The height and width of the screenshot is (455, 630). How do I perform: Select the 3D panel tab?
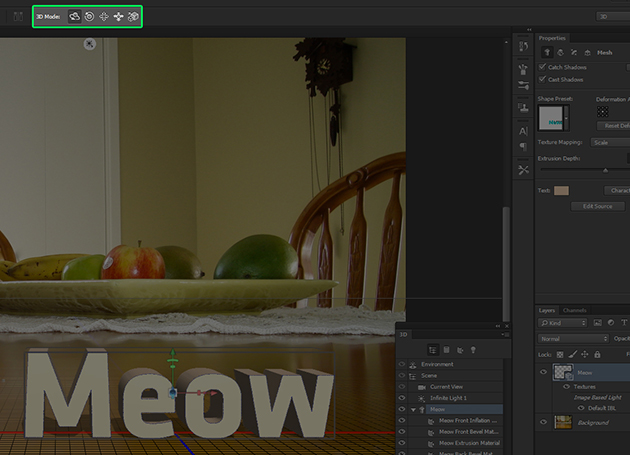pos(403,334)
